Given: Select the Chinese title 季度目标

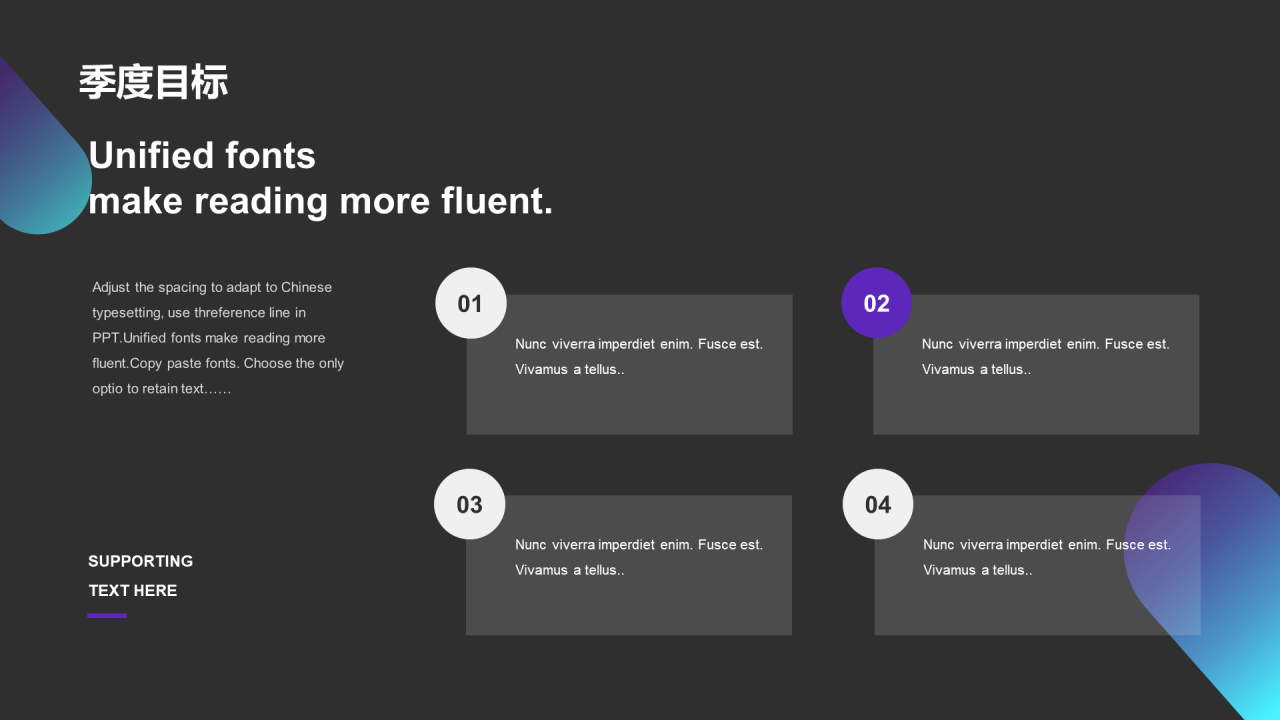Looking at the screenshot, I should click(154, 82).
